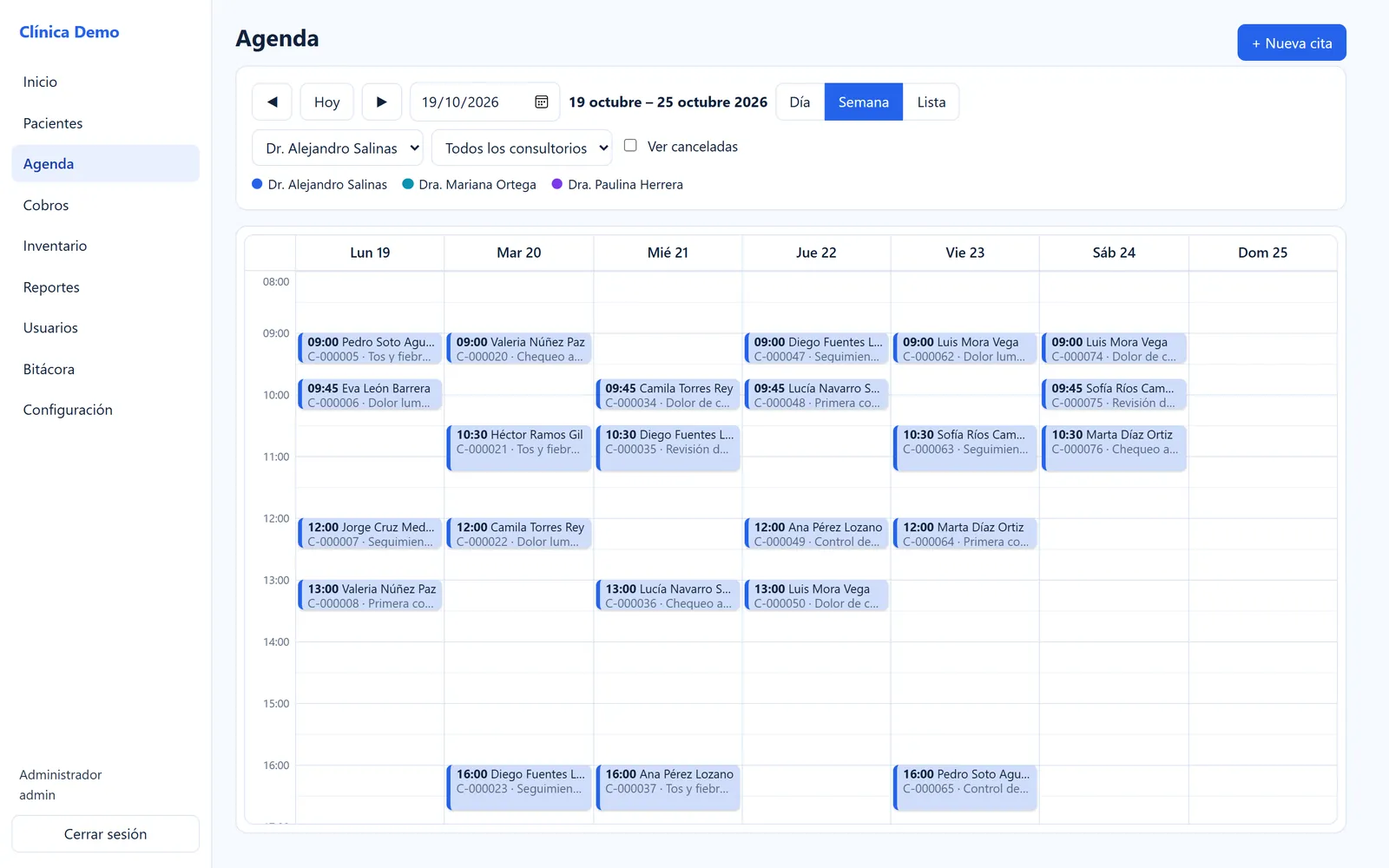Click the blue Dr. Alejandro Salinas legend dot
The height and width of the screenshot is (868, 1389).
257,184
